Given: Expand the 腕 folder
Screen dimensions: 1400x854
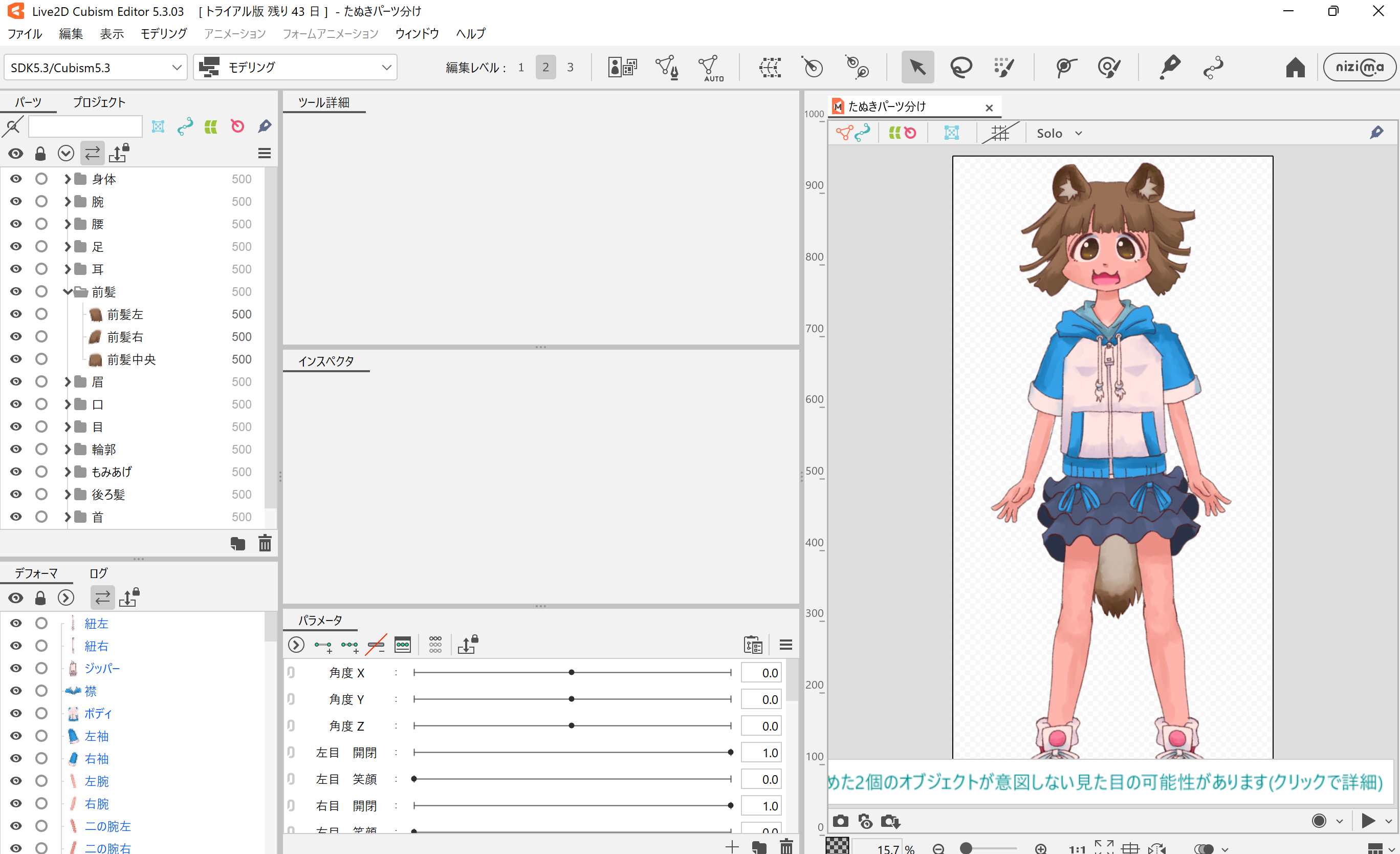Looking at the screenshot, I should pyautogui.click(x=68, y=201).
